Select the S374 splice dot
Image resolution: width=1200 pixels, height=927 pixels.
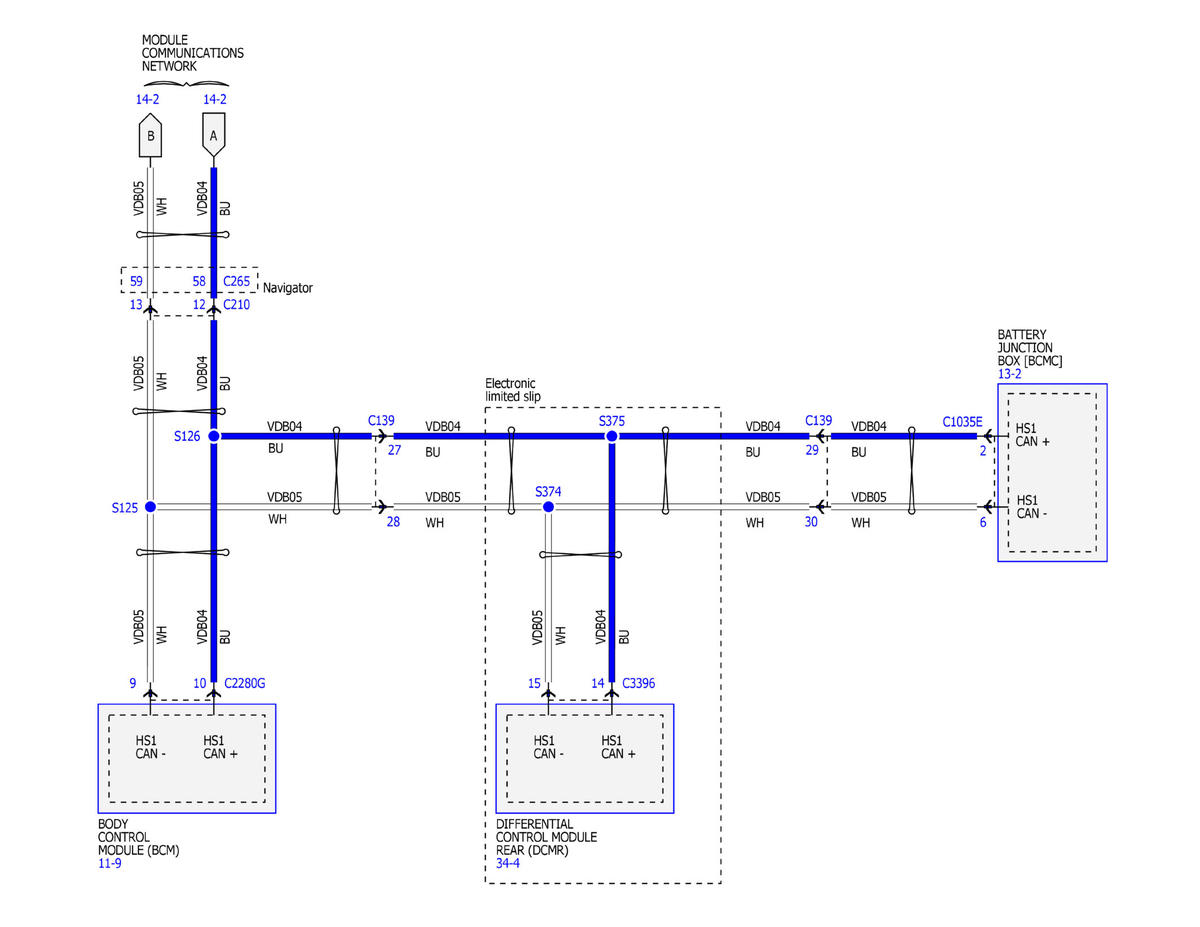pyautogui.click(x=548, y=507)
